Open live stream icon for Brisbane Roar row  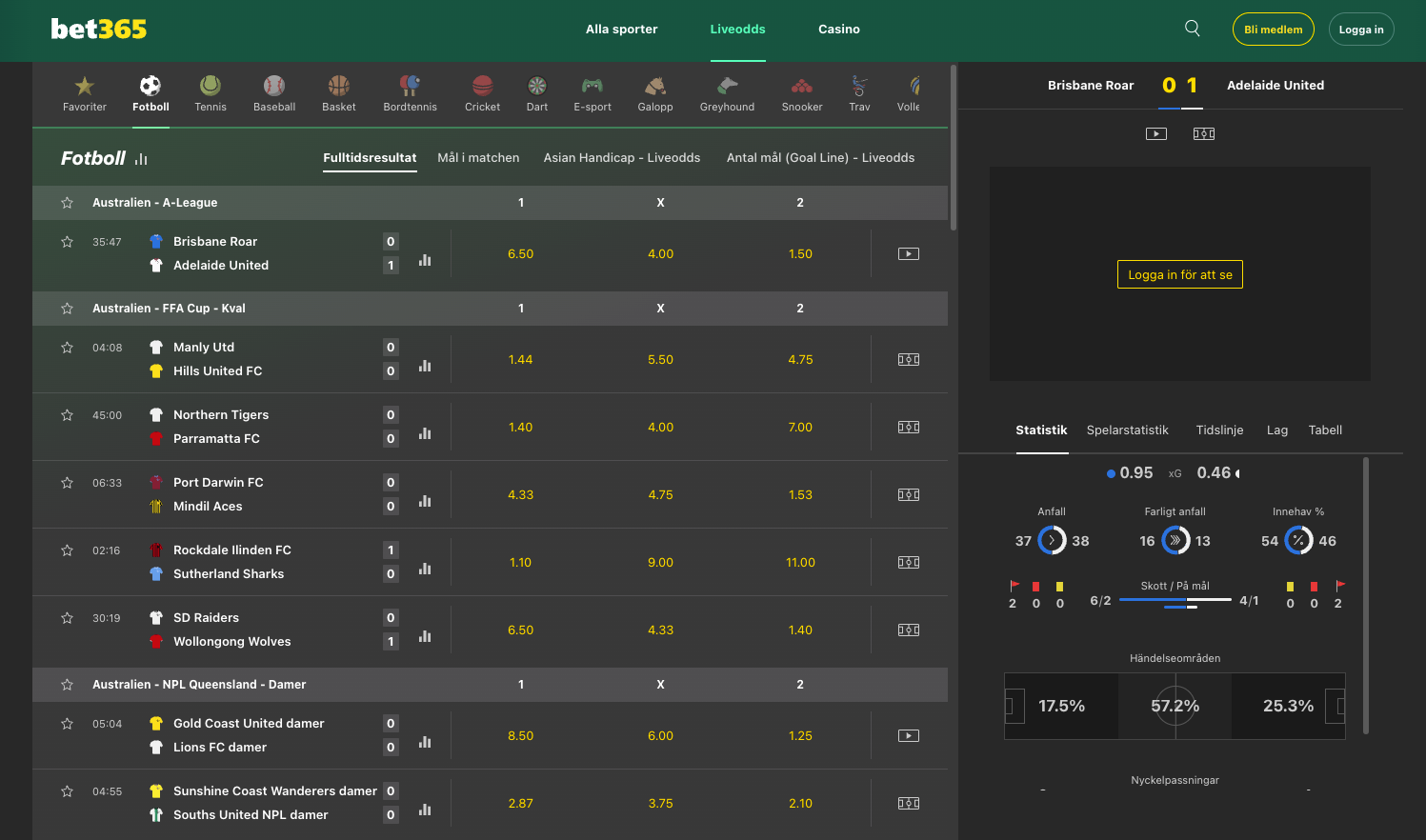909,253
